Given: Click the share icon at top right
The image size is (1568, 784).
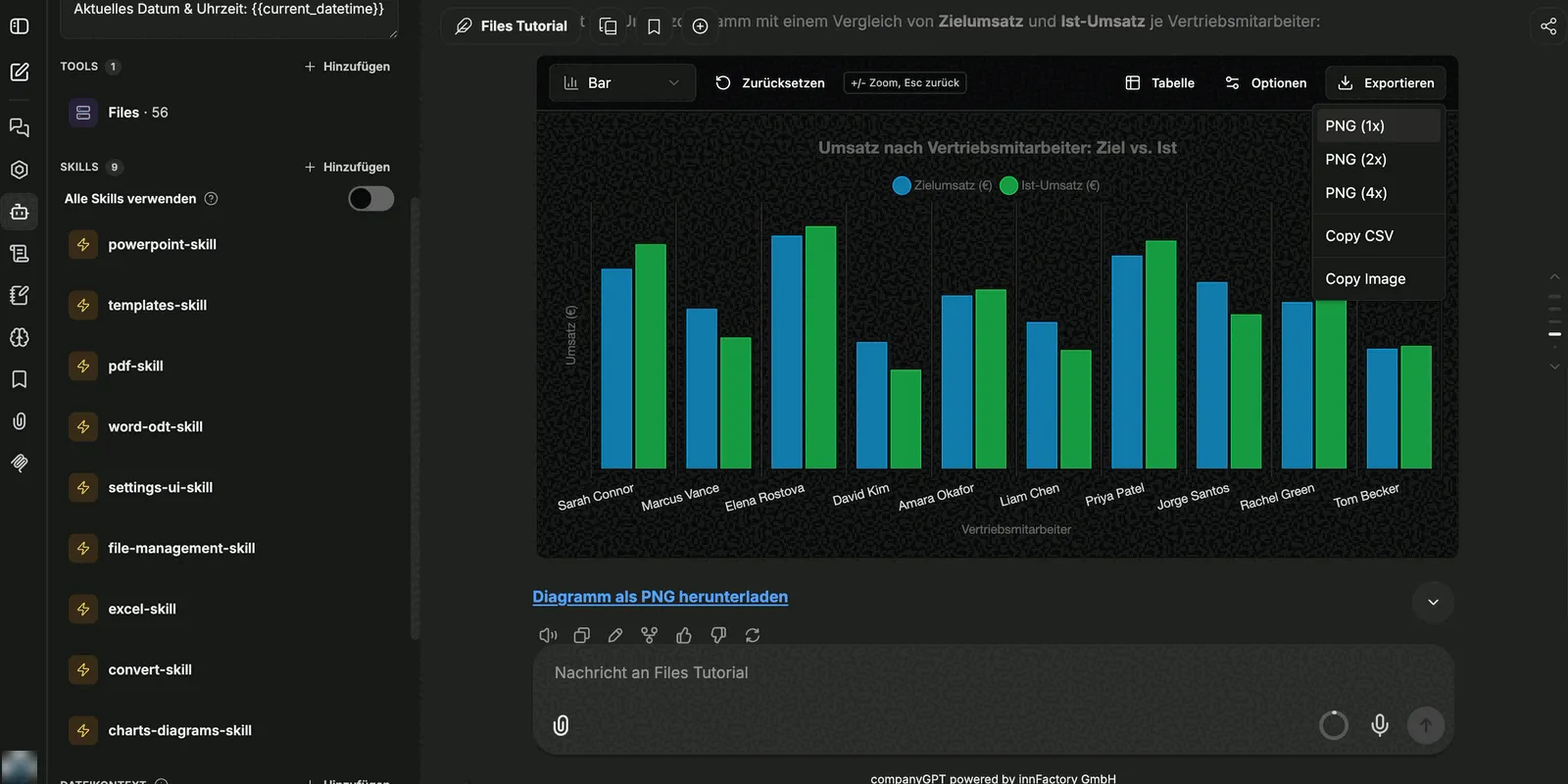Looking at the screenshot, I should click(1548, 26).
